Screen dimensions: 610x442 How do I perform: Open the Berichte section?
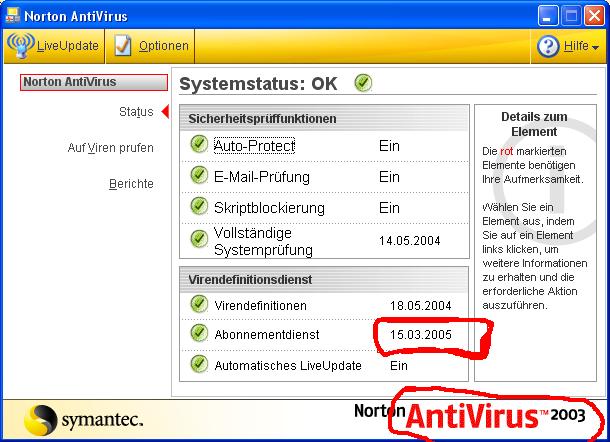click(131, 184)
